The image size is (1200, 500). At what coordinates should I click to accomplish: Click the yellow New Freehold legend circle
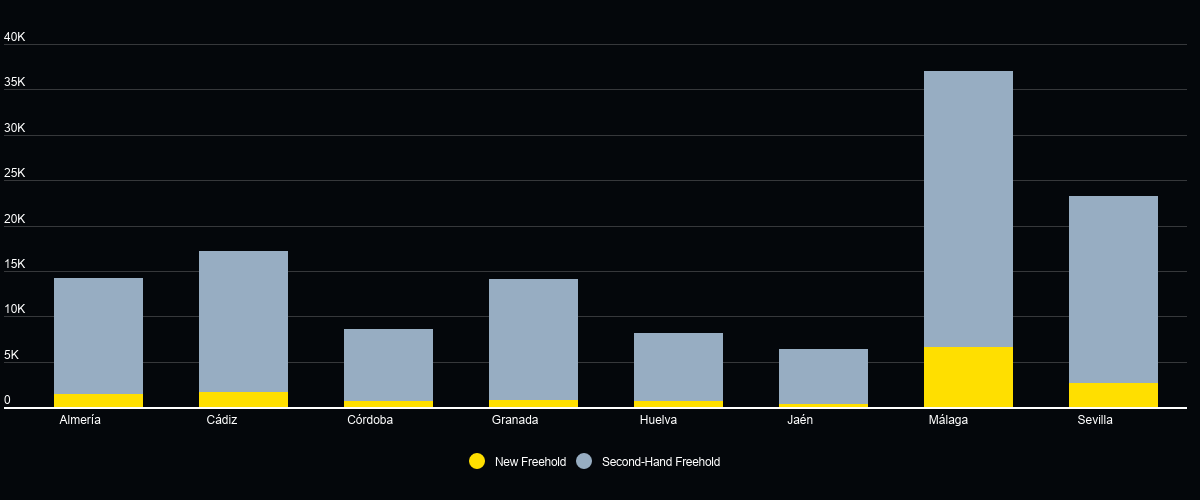[477, 461]
